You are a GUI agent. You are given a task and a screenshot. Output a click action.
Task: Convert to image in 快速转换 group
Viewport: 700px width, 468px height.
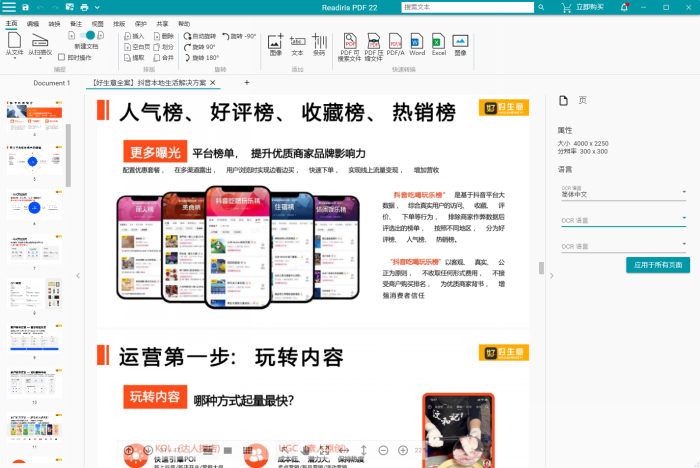(460, 44)
